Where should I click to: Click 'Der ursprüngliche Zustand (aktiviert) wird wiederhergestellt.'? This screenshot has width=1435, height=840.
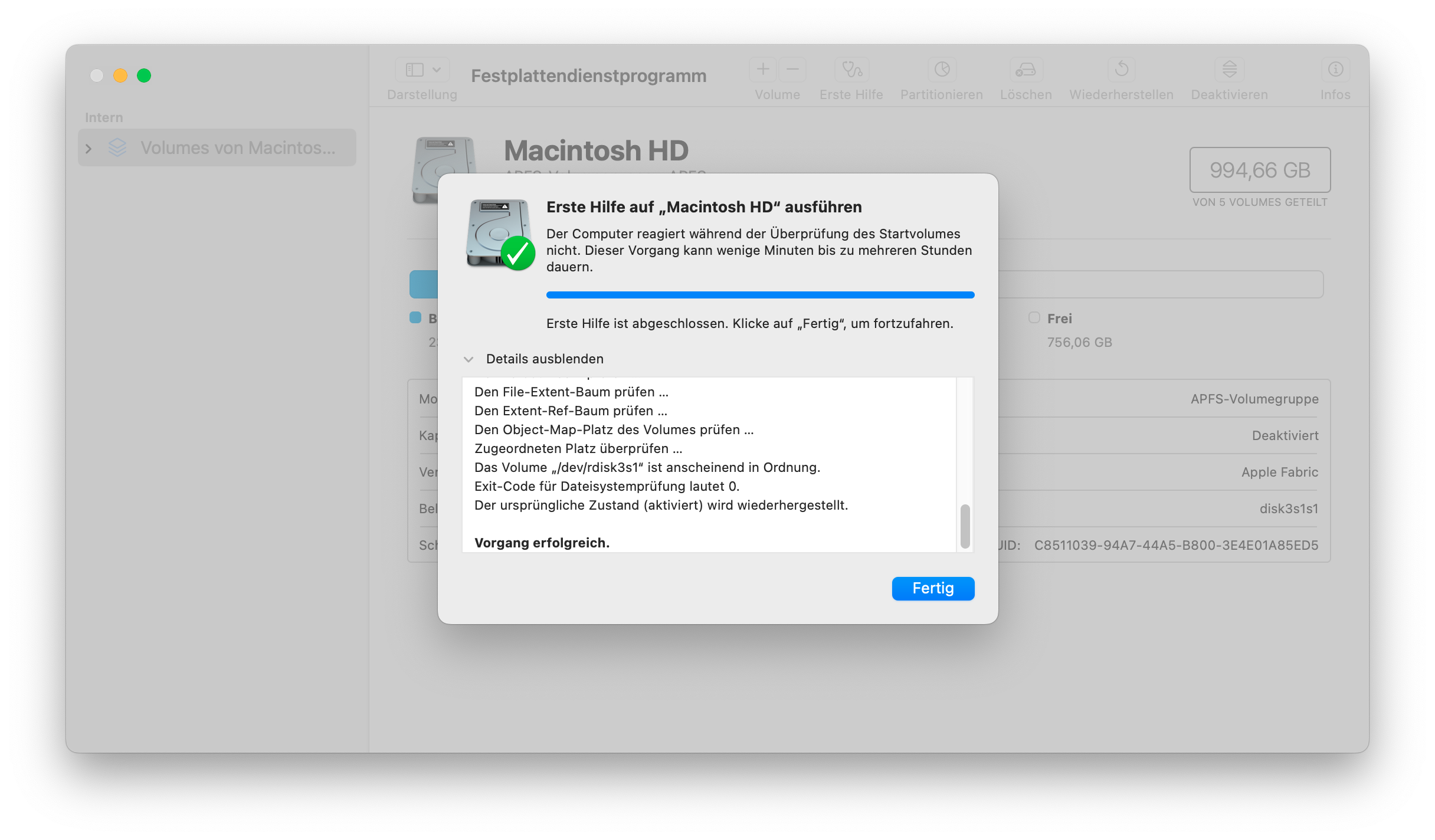[661, 505]
